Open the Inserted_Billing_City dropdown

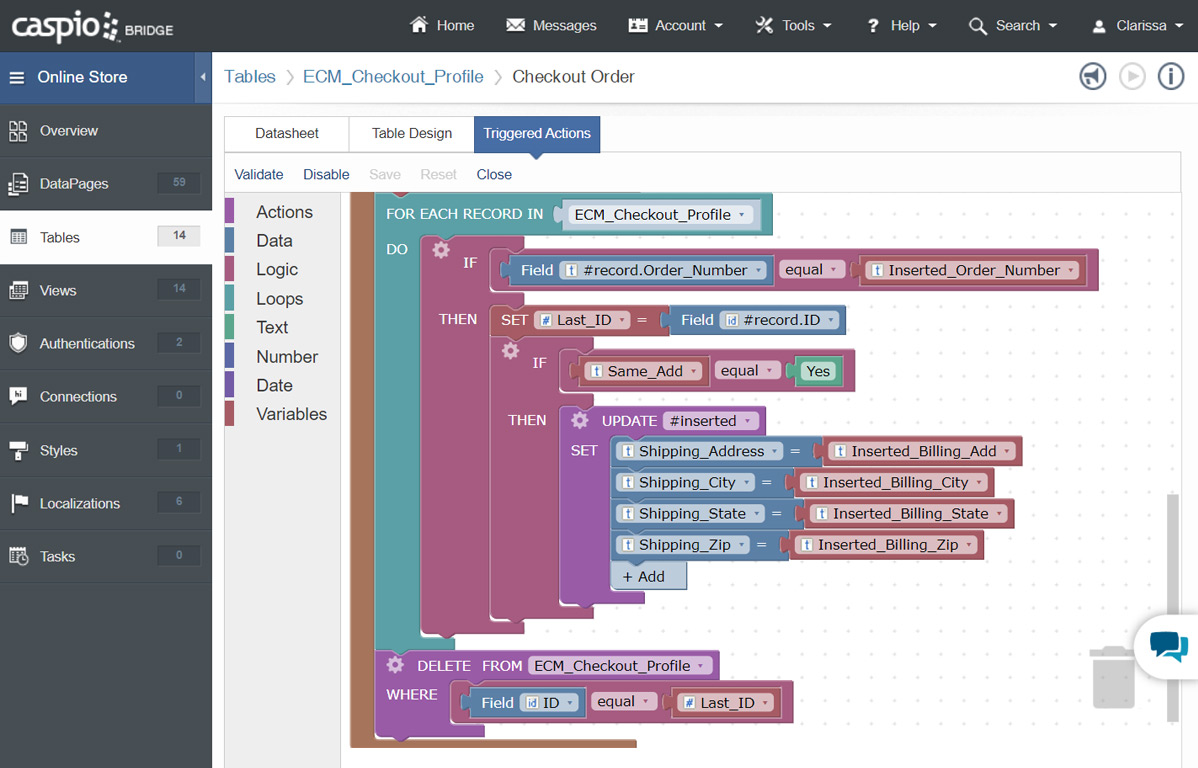[x=894, y=482]
